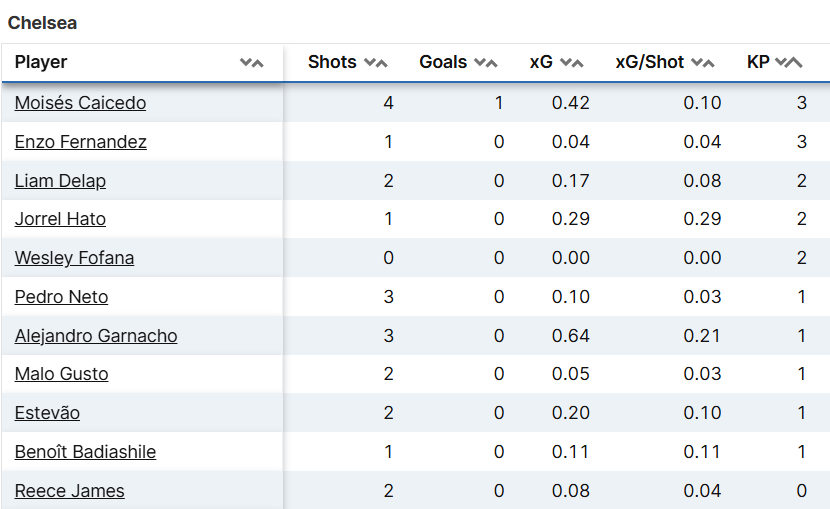This screenshot has height=509, width=830.
Task: Click KP column sort arrows
Action: (x=789, y=62)
